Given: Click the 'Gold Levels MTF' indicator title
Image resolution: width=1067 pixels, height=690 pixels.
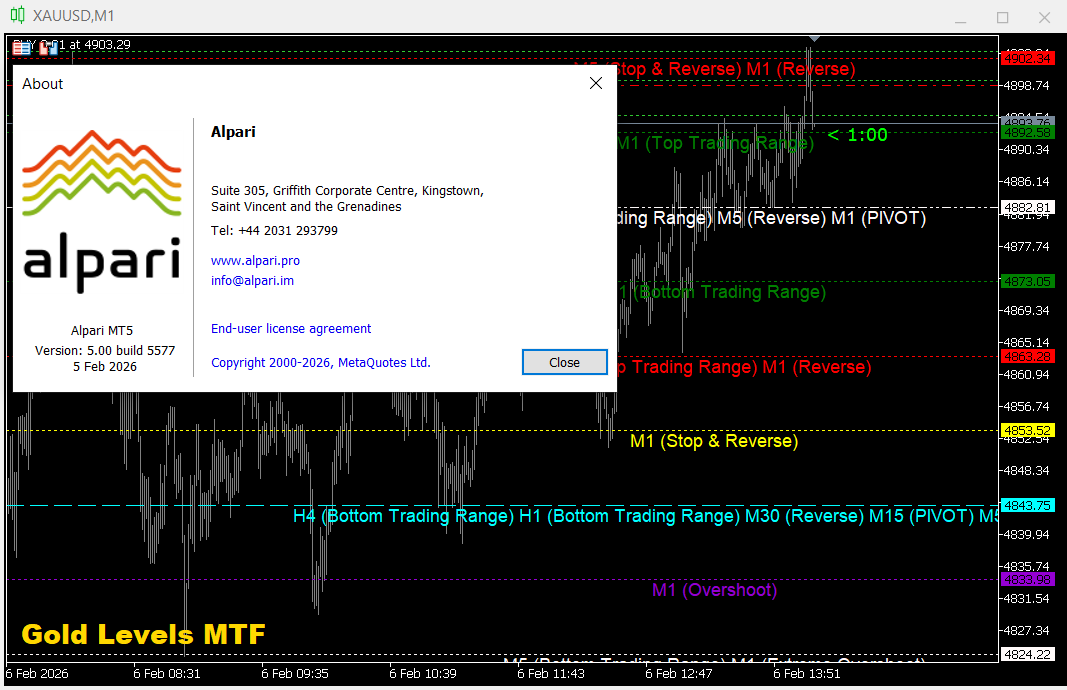Looking at the screenshot, I should [143, 635].
